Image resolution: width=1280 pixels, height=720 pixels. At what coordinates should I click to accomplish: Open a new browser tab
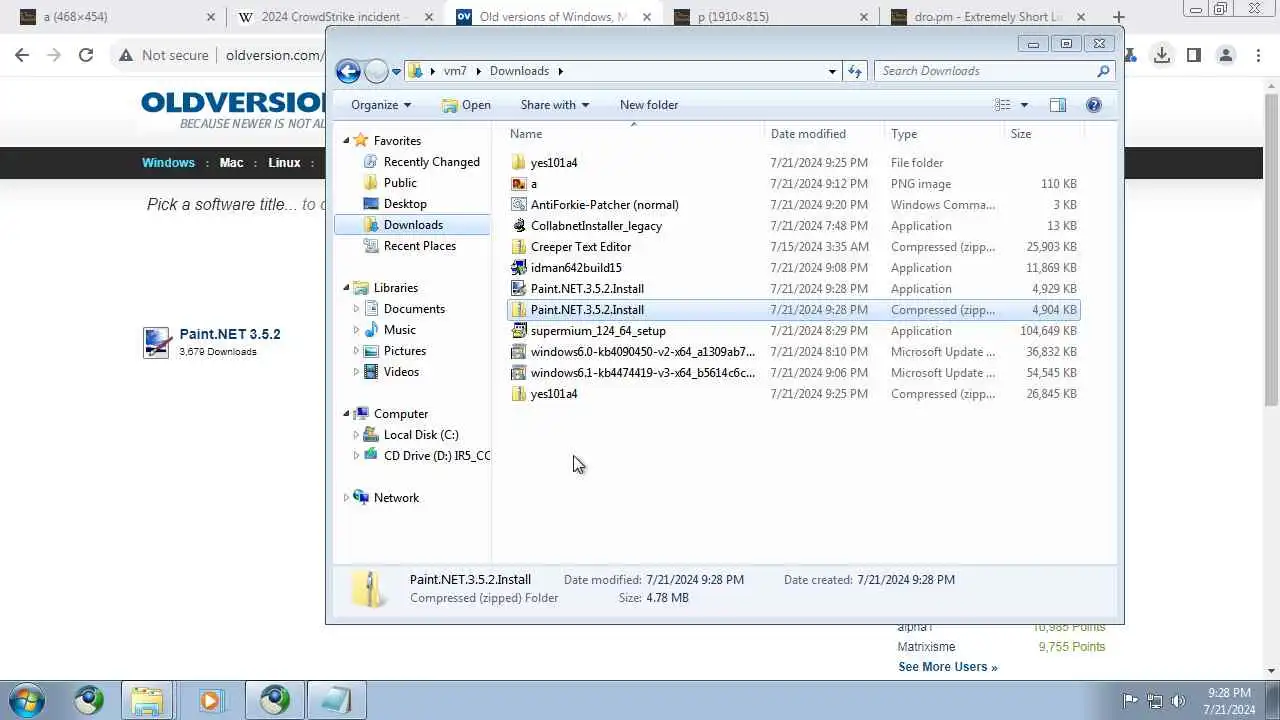click(x=1118, y=17)
